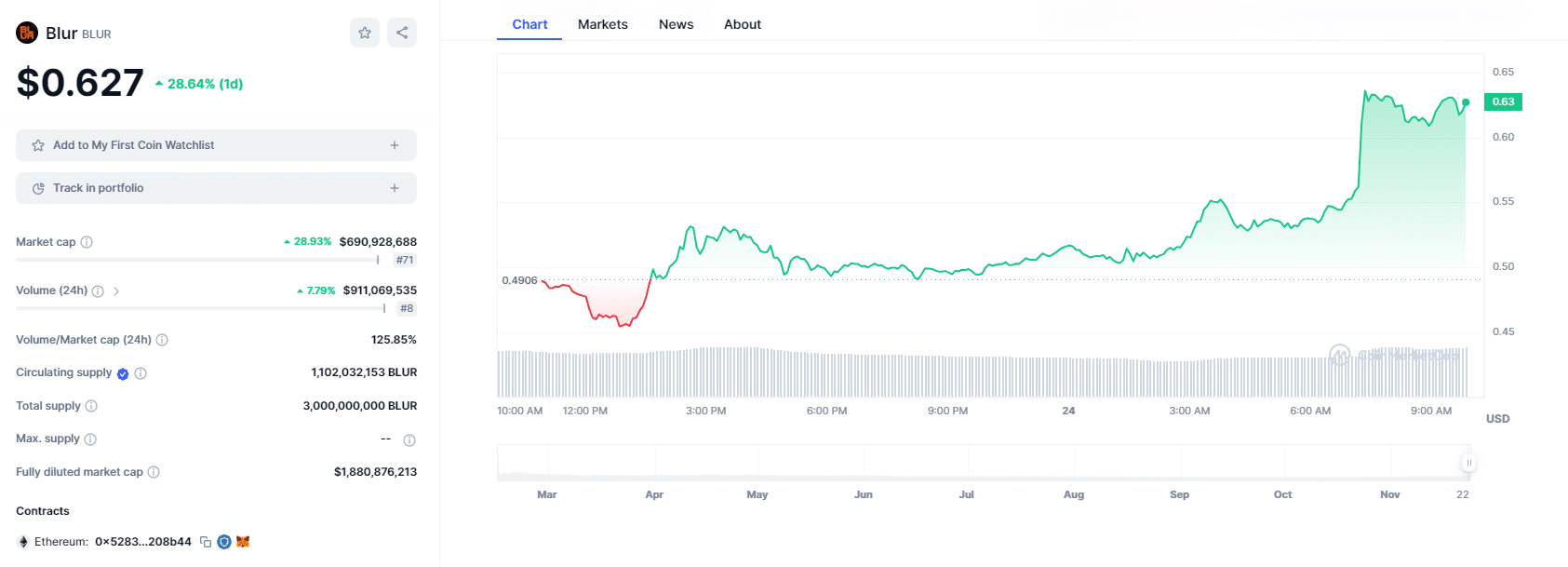Click the share icon button
This screenshot has width=1568, height=567.
coord(402,33)
